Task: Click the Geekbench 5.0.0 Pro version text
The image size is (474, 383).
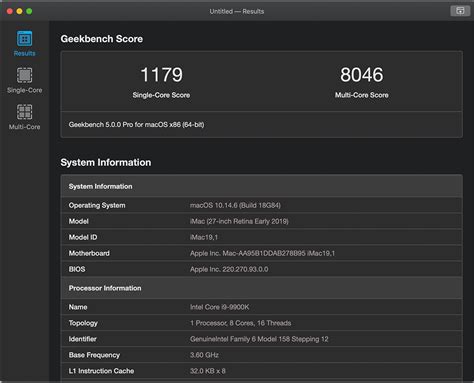Action: [x=136, y=125]
